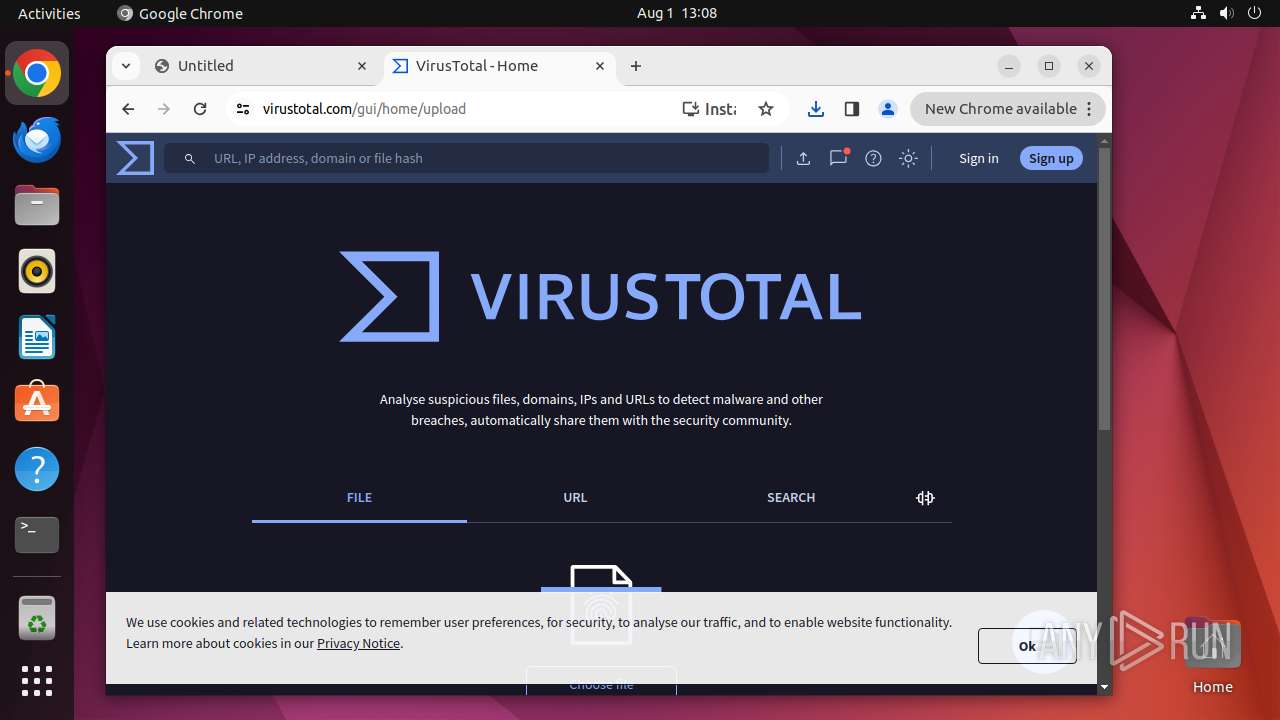Viewport: 1280px width, 720px height.
Task: Open Chrome downloads icon
Action: click(x=816, y=109)
